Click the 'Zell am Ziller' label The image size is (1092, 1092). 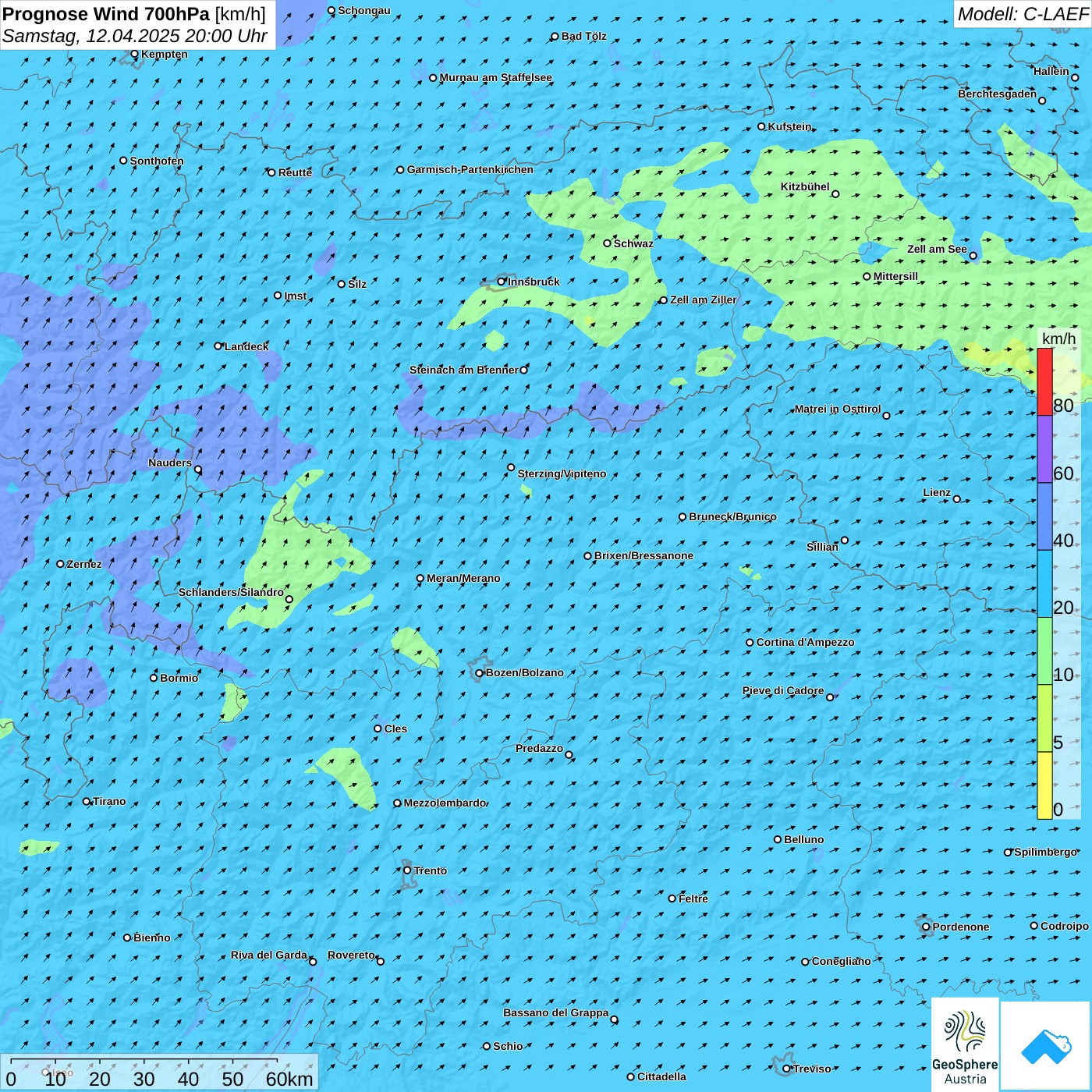click(x=704, y=300)
